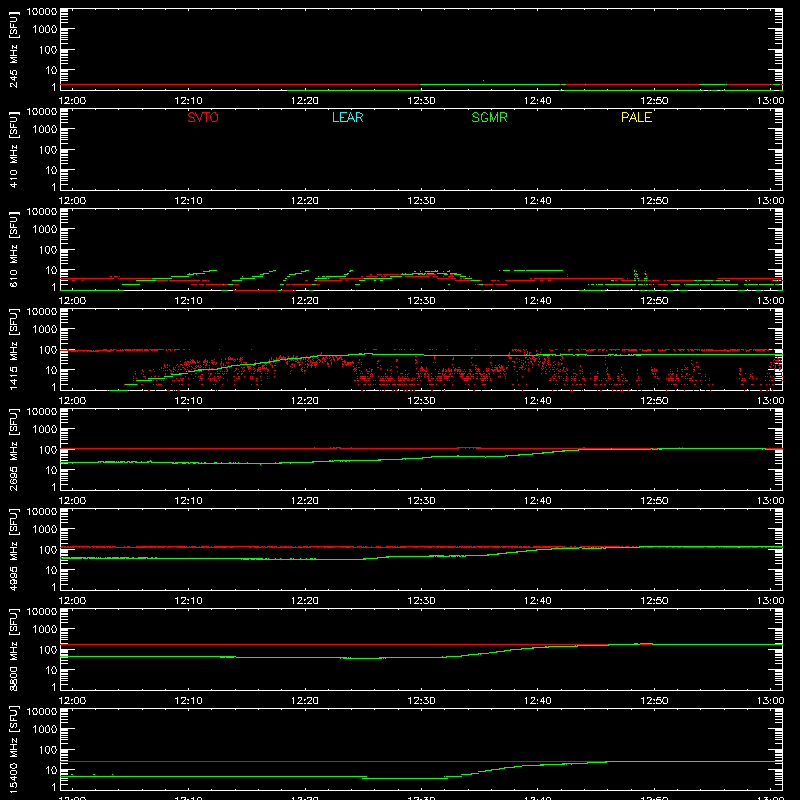800x800 pixels.
Task: Click 12:10 time label under 410 MHz panel
Action: click(188, 201)
